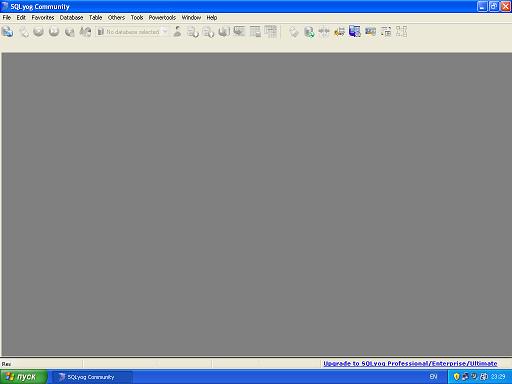The image size is (512, 384).
Task: Click Upgrade to SQLyog Professional/Enterprise/Ultimate link
Action: (x=410, y=363)
